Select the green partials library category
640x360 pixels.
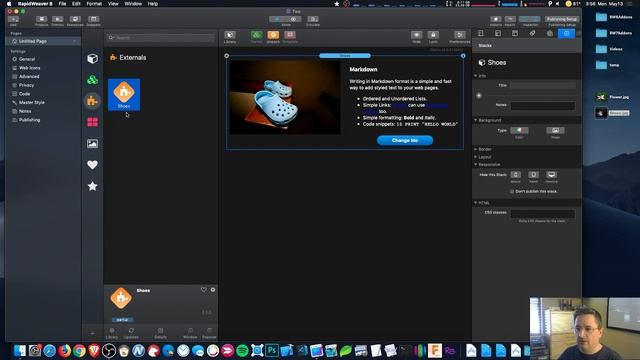[92, 80]
